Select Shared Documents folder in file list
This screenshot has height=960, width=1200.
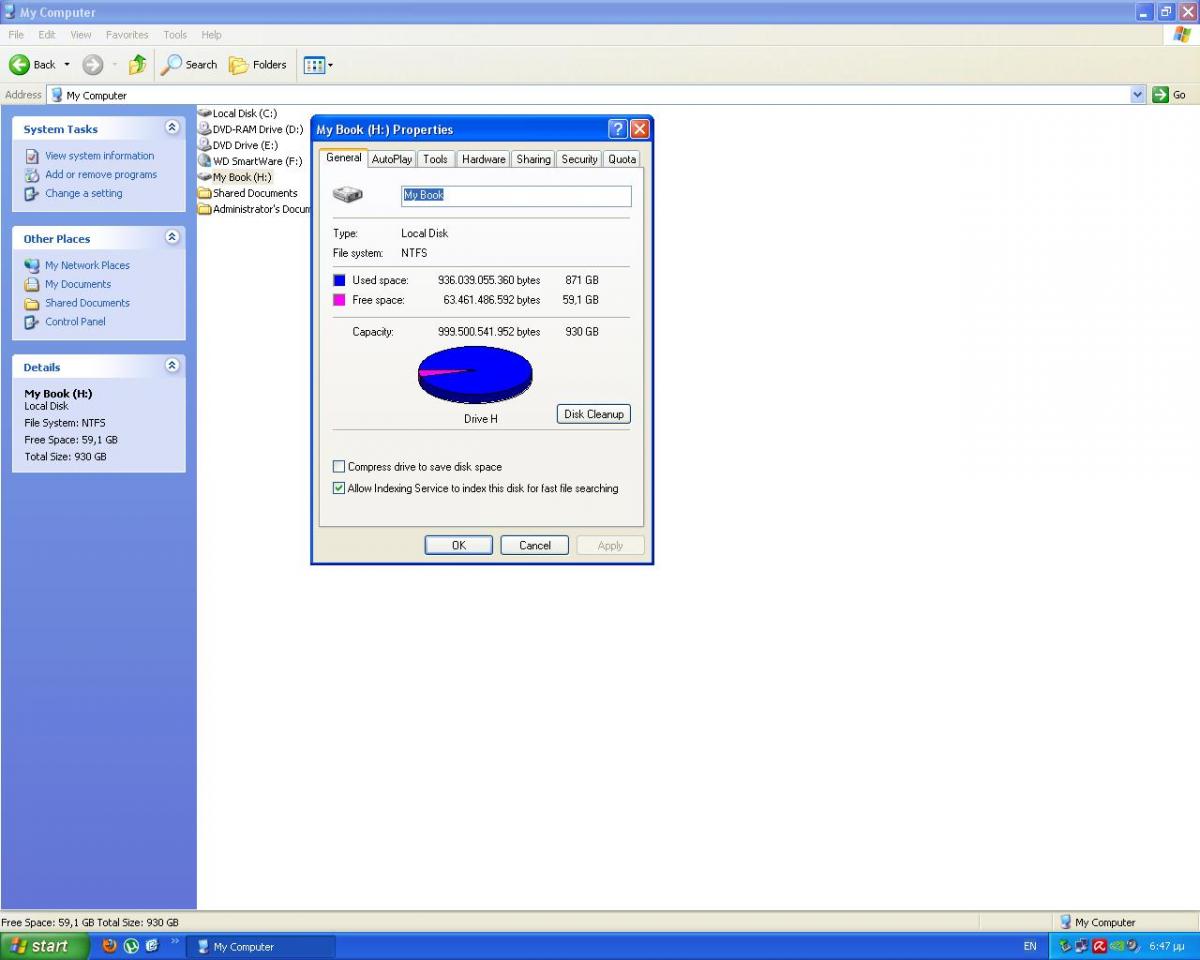pyautogui.click(x=248, y=193)
